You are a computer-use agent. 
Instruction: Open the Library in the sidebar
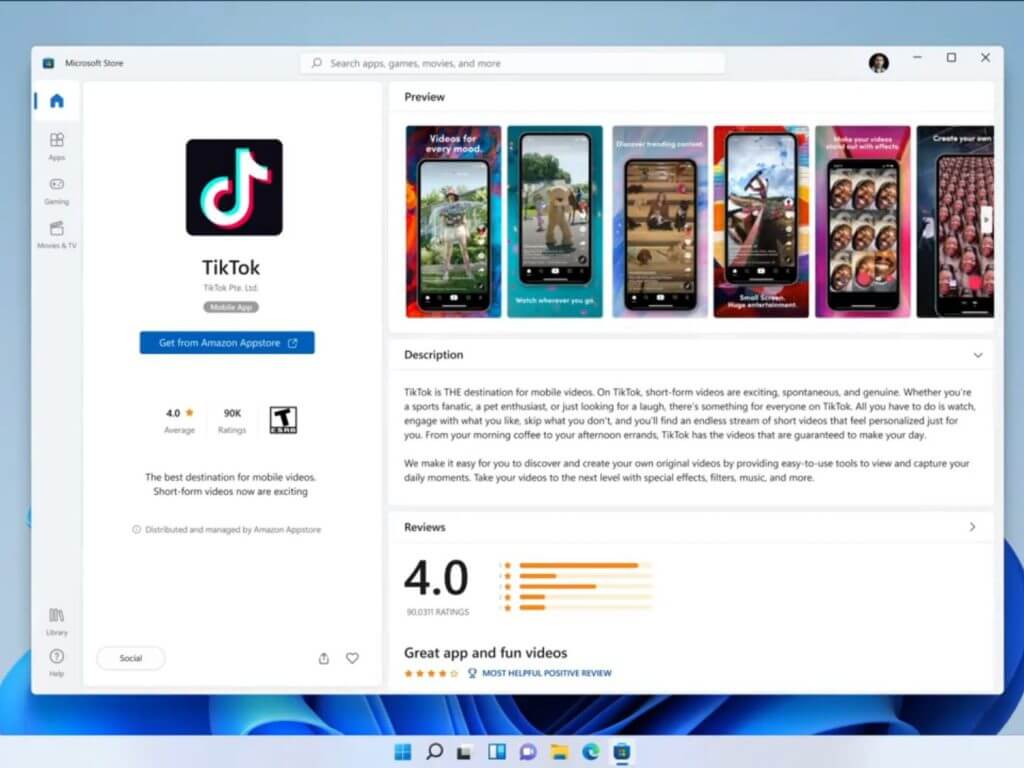57,621
